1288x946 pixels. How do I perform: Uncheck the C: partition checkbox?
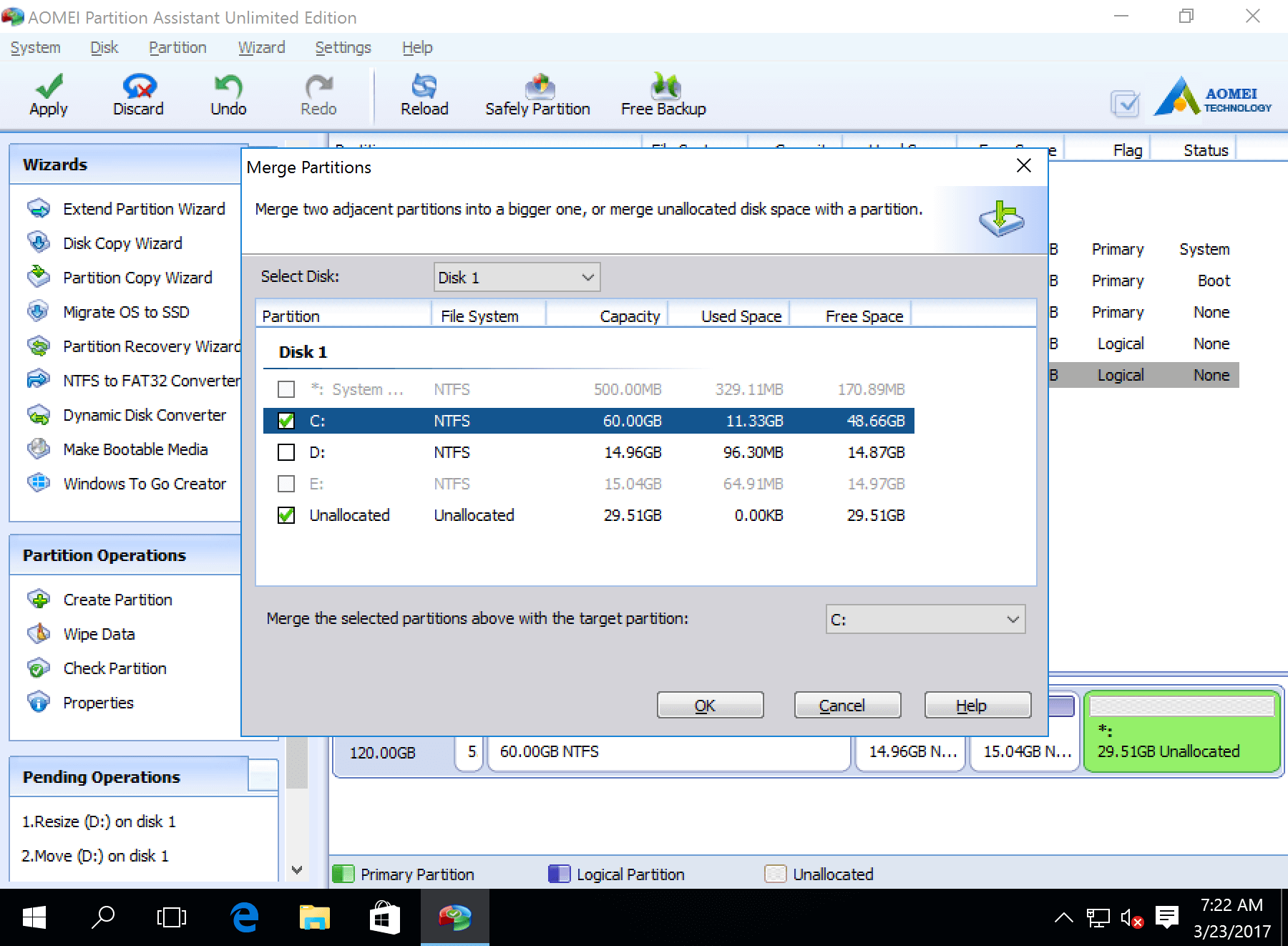click(286, 421)
